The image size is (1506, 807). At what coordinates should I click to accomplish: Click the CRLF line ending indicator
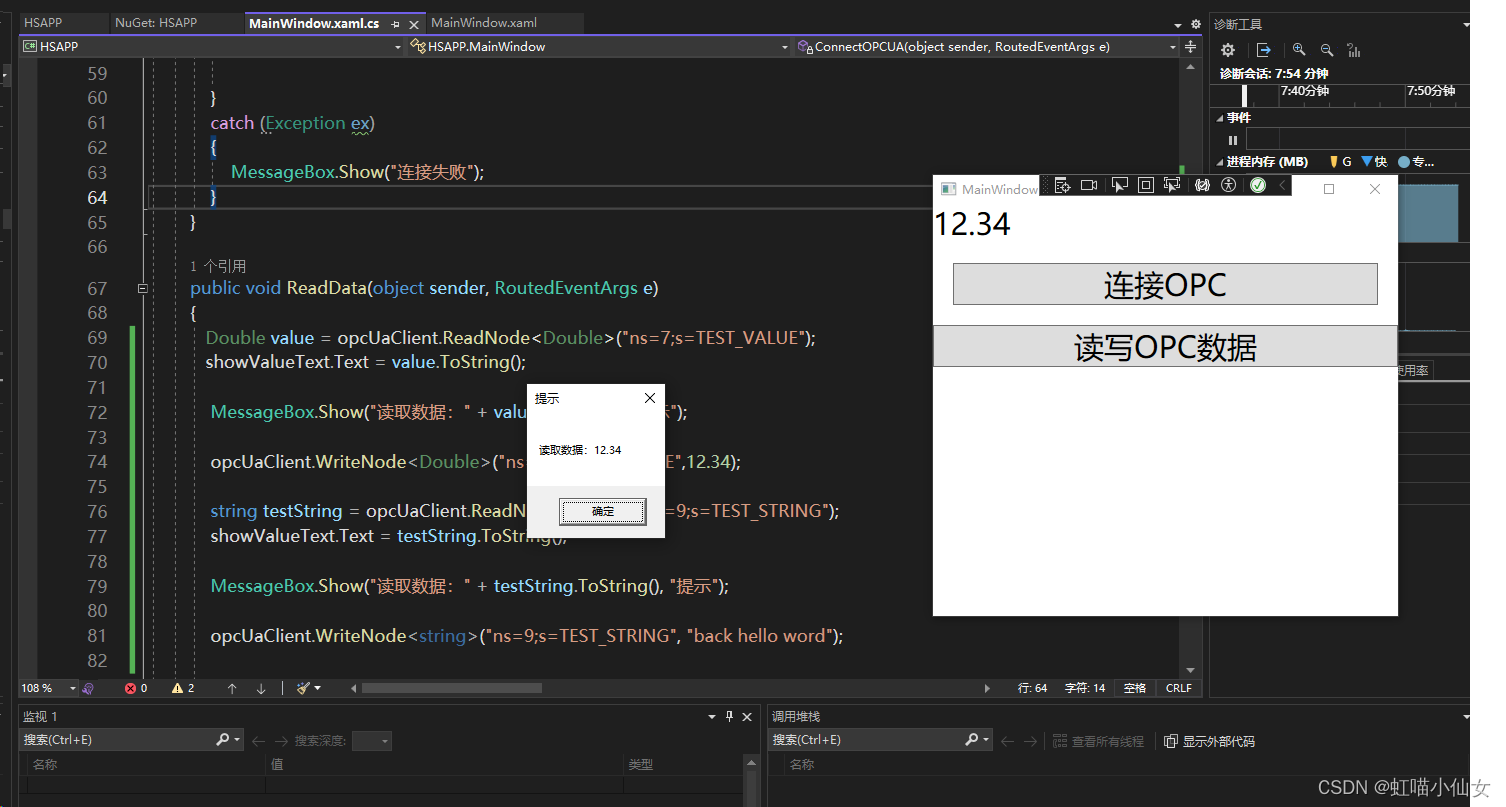click(x=1179, y=688)
